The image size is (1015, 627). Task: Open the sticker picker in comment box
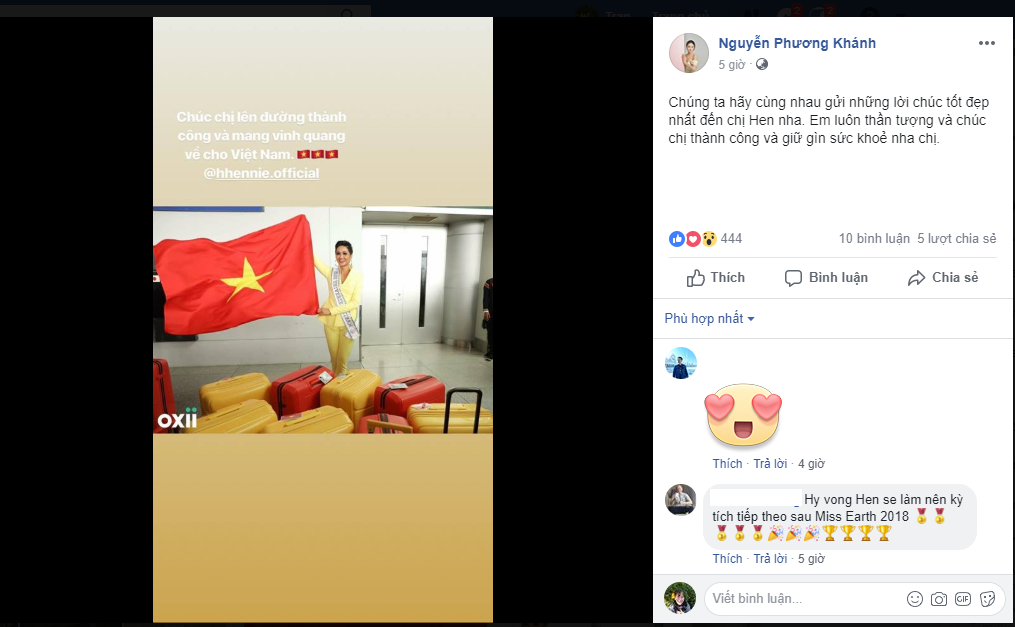click(987, 599)
